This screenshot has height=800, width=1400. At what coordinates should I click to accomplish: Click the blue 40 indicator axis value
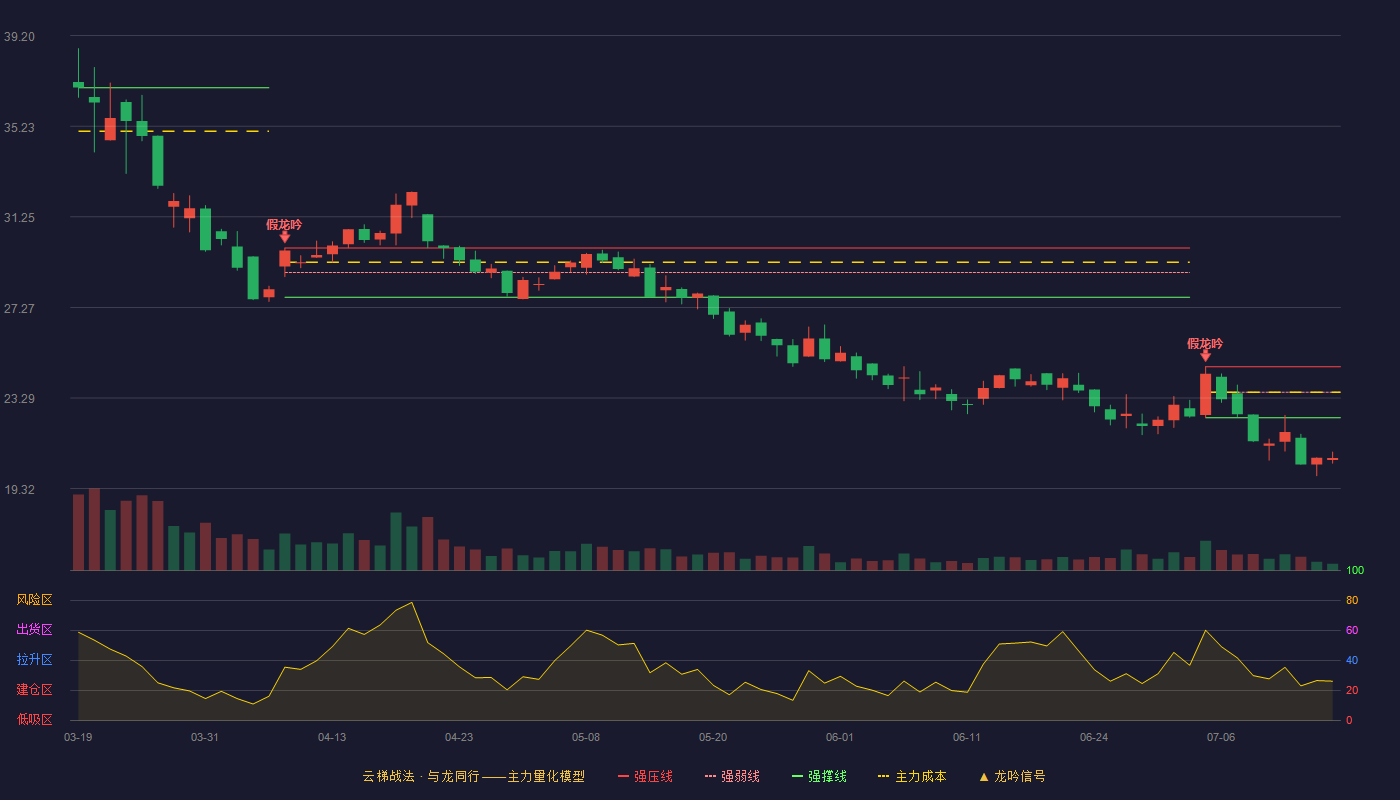[x=1352, y=661]
